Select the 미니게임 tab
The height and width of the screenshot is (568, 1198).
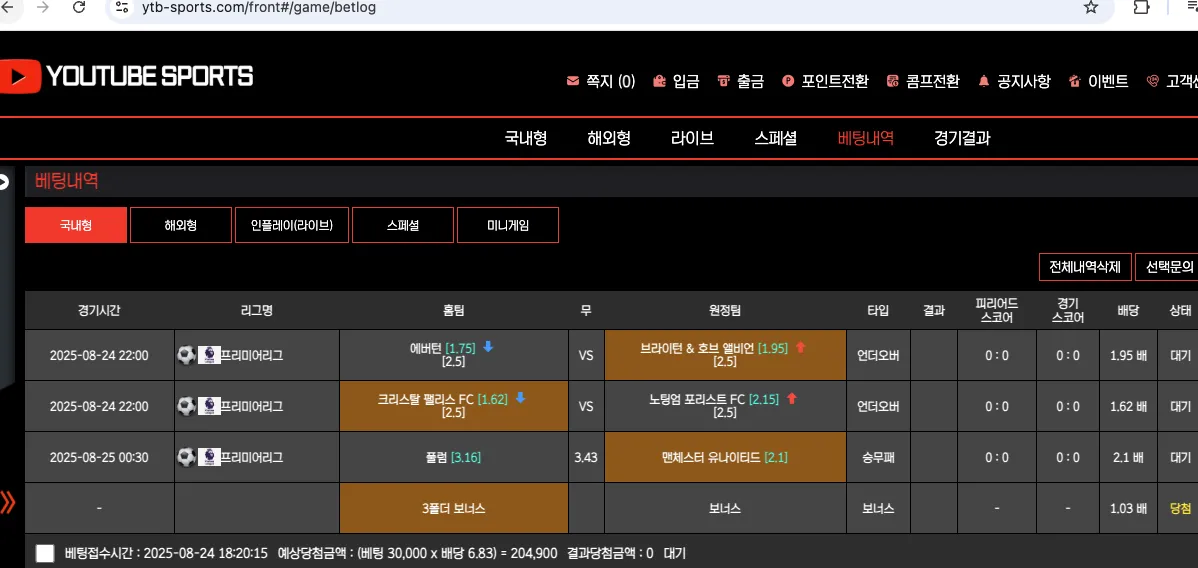tap(508, 226)
